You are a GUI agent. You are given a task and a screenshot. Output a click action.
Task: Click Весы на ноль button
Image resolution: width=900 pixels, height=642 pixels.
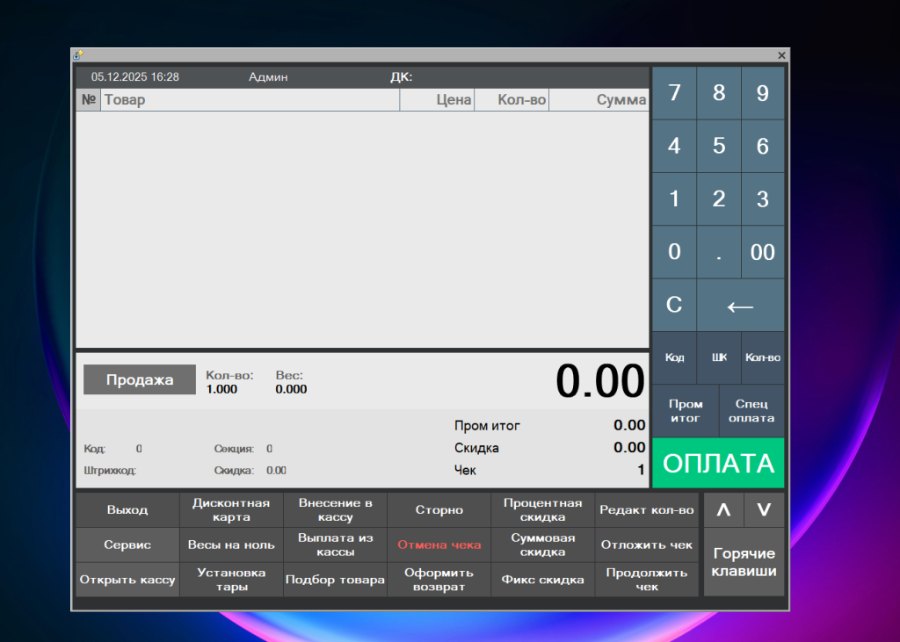[231, 545]
